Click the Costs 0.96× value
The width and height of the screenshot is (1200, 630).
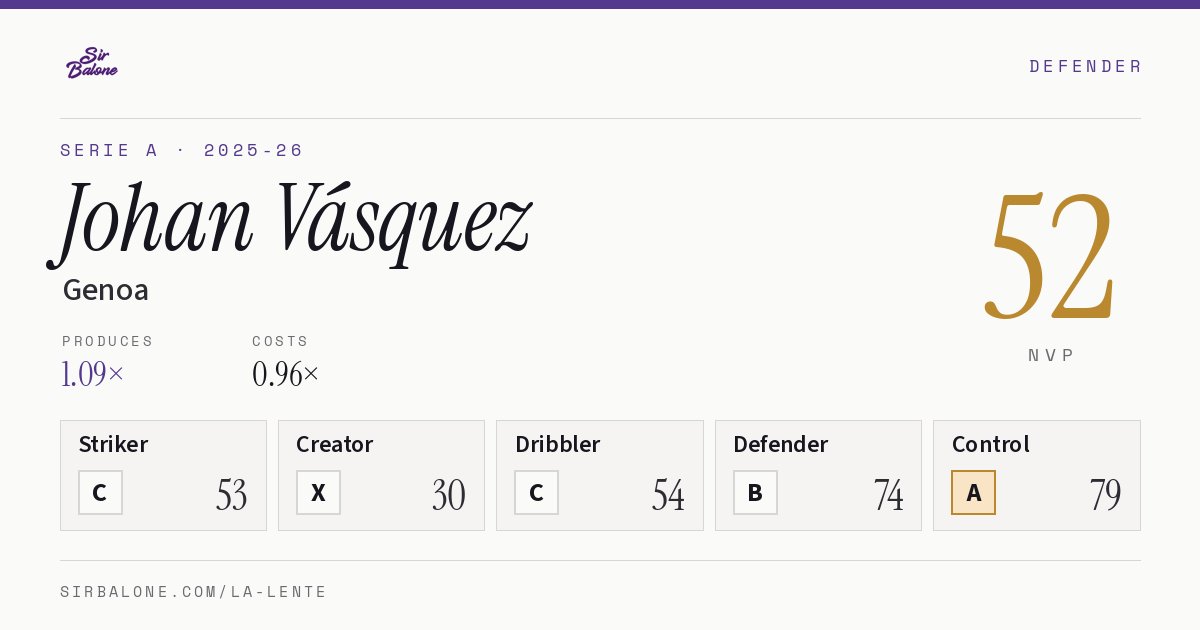pyautogui.click(x=286, y=374)
